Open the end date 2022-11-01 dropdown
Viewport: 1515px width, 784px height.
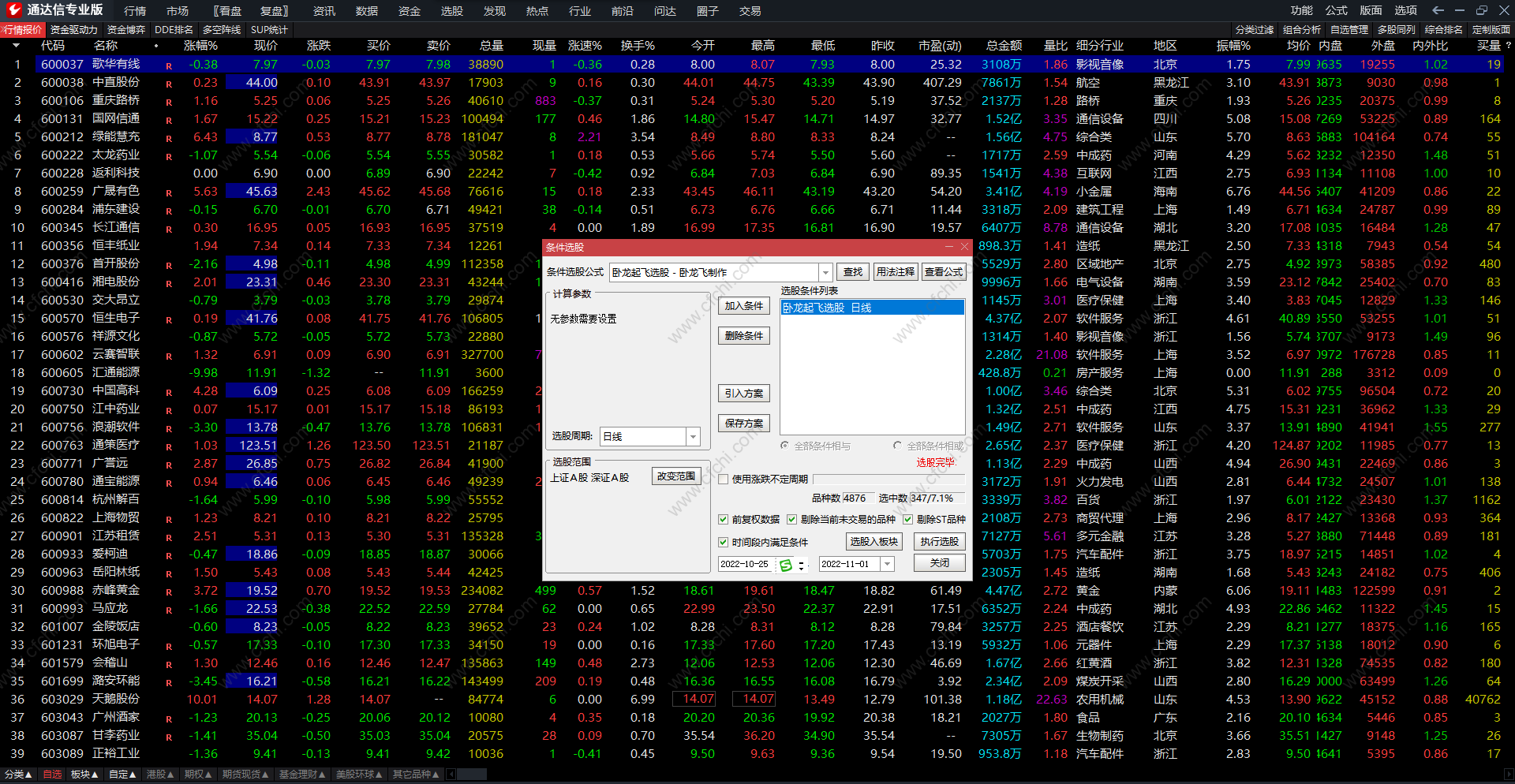(x=888, y=564)
